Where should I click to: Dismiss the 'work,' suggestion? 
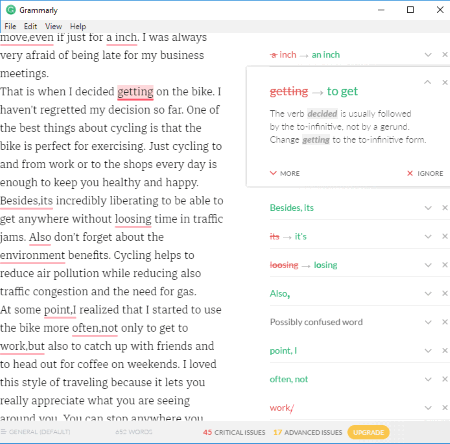(445, 408)
